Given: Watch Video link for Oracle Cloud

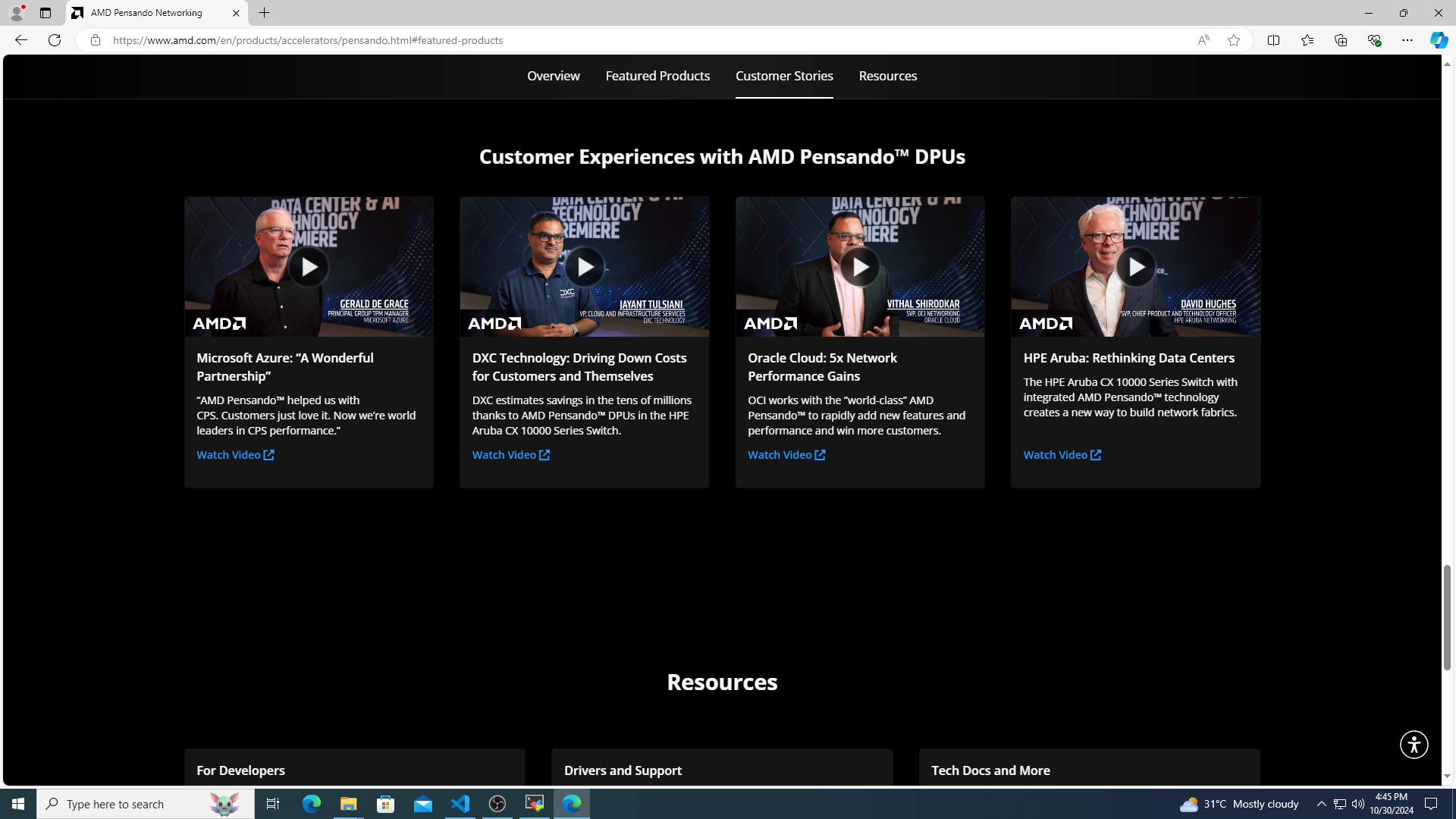Looking at the screenshot, I should [x=786, y=455].
